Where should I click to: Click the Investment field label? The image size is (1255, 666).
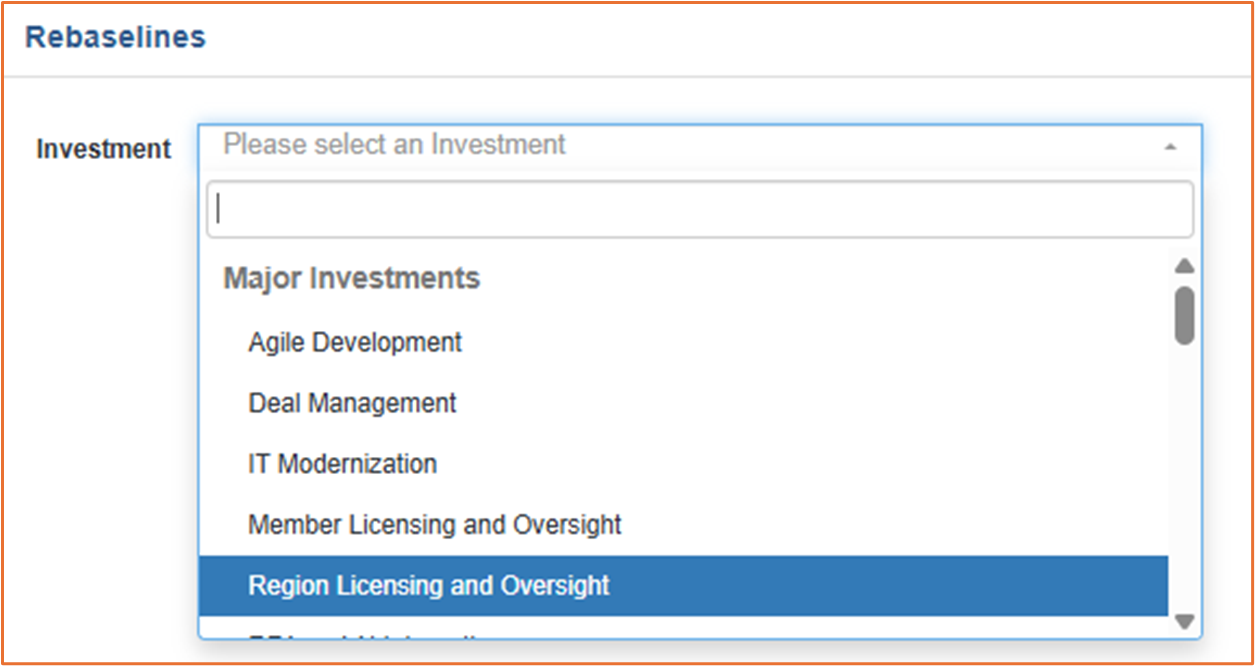pyautogui.click(x=104, y=149)
